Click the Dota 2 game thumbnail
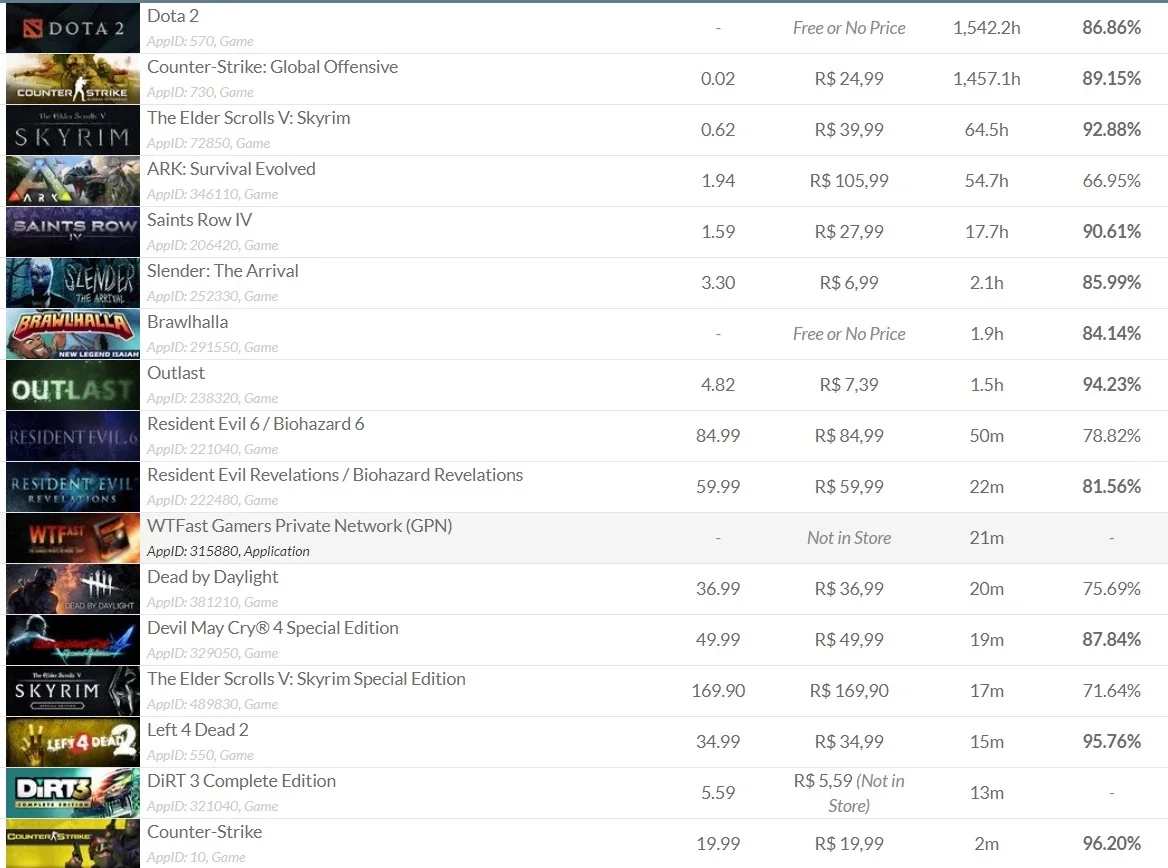1168x868 pixels. click(x=73, y=28)
